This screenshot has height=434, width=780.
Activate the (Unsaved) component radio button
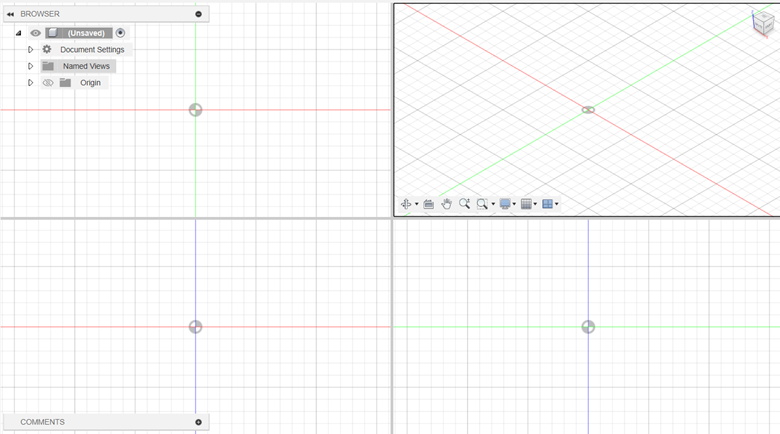pyautogui.click(x=120, y=33)
